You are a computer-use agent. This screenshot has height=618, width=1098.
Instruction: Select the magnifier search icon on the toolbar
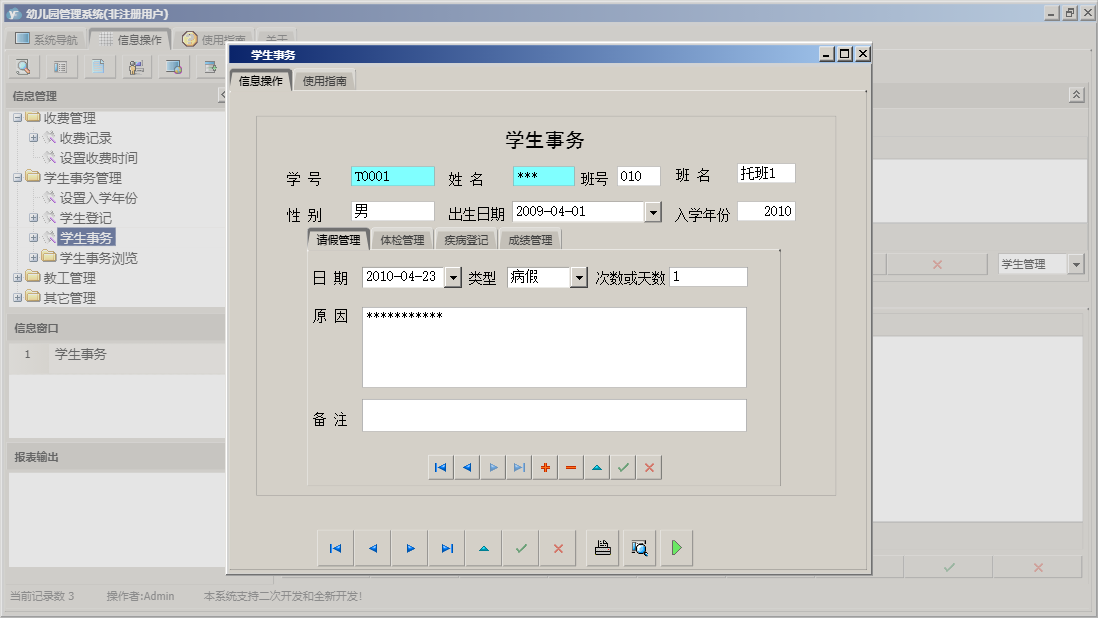click(x=22, y=66)
